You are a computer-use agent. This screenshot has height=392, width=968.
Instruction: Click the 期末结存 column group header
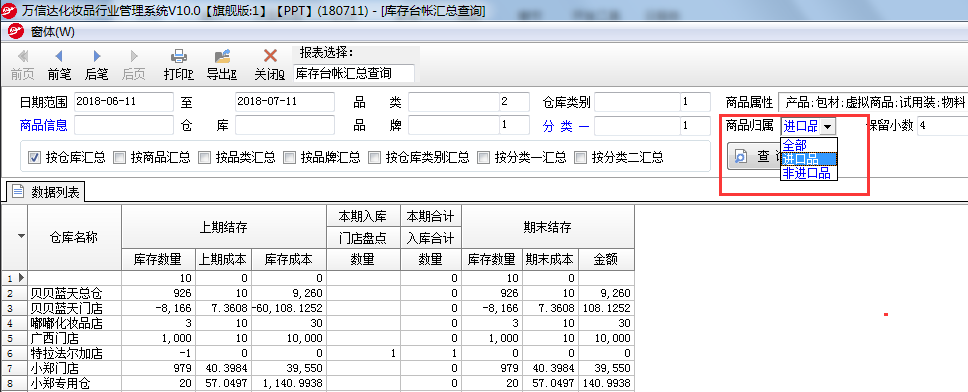548,227
